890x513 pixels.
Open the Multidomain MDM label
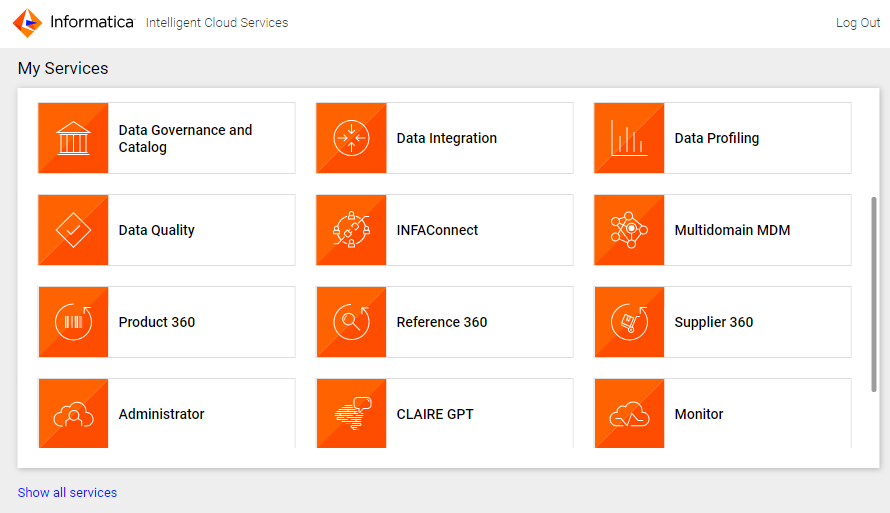click(732, 230)
